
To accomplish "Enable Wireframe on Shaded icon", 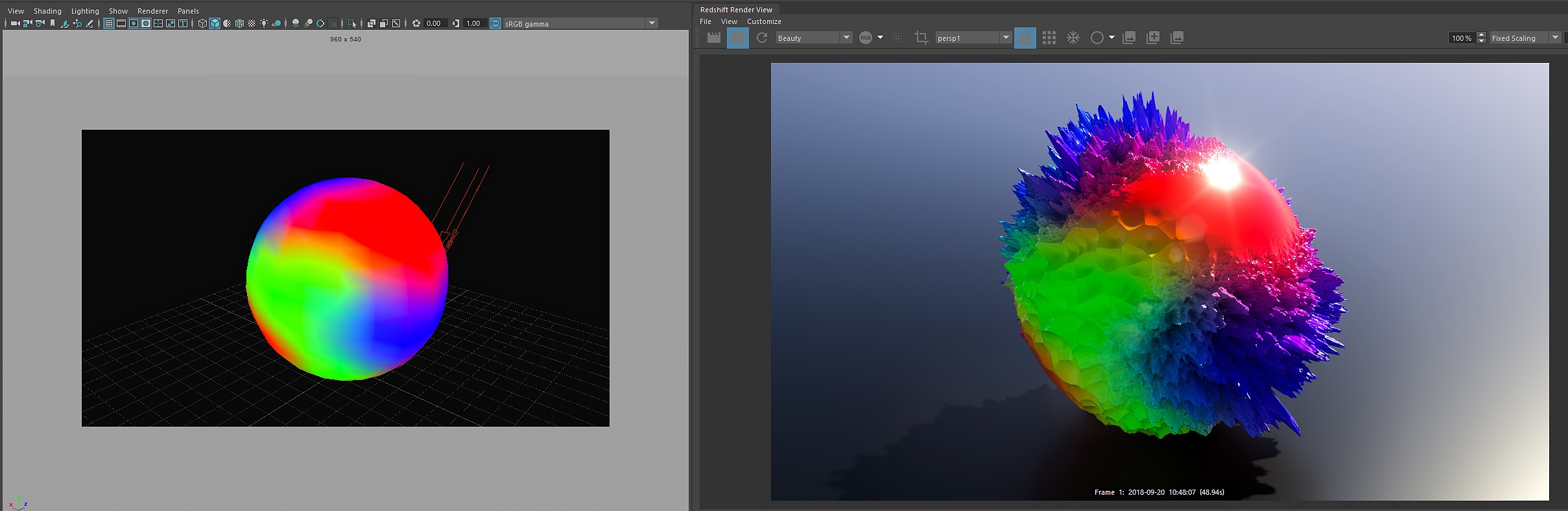I will [239, 23].
